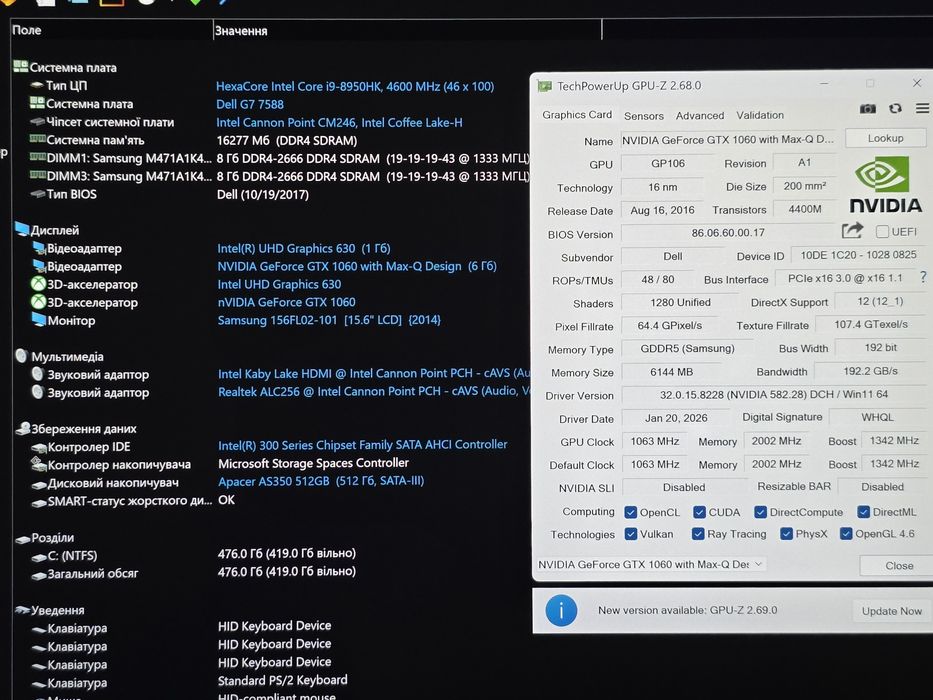Click the Xbox icon beside Intel UHD 3D-акселератор

(x=38, y=284)
